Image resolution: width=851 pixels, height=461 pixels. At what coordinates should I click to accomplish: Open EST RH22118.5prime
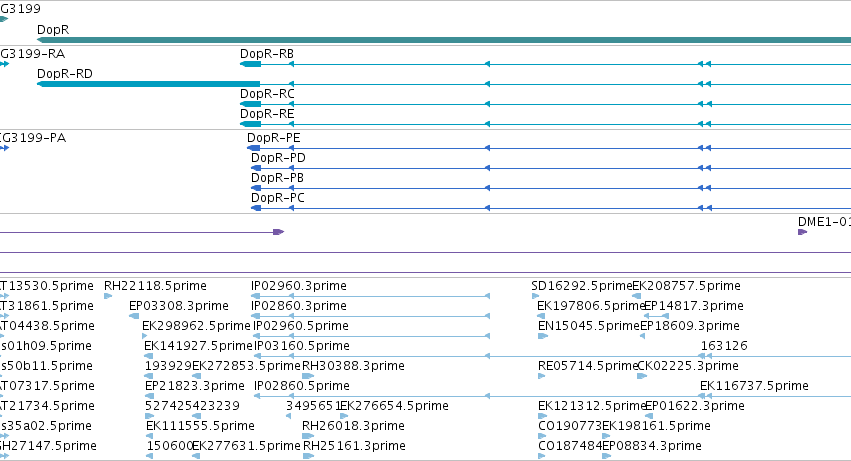tap(155, 286)
